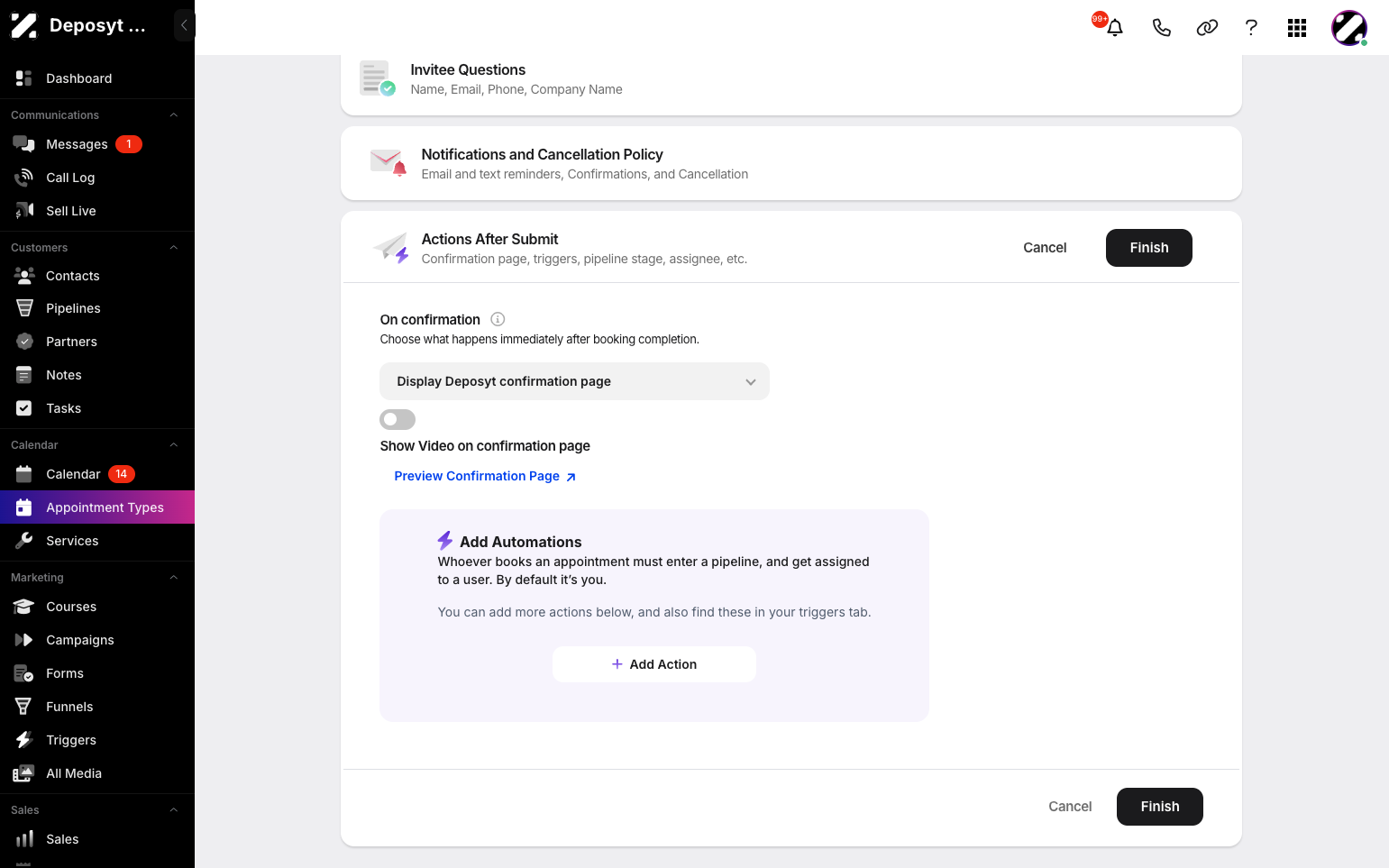Open Messages in the sidebar
Viewport: 1389px width, 868px height.
pos(97,144)
